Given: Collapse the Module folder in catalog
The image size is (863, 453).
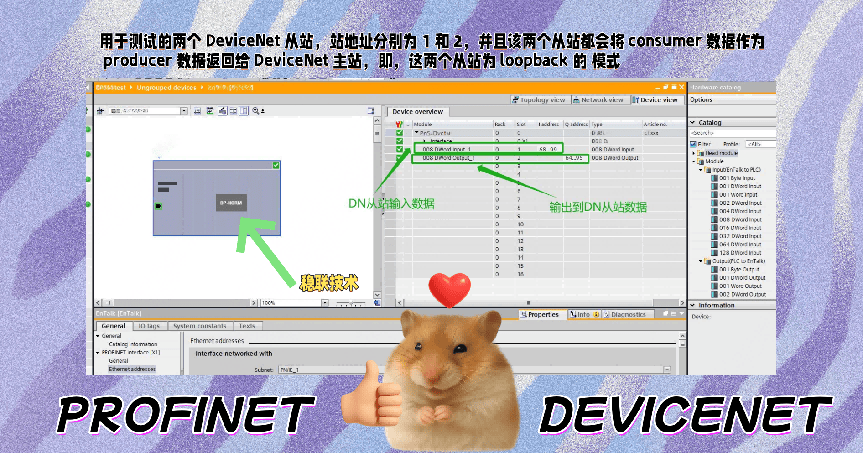Looking at the screenshot, I should click(x=694, y=161).
